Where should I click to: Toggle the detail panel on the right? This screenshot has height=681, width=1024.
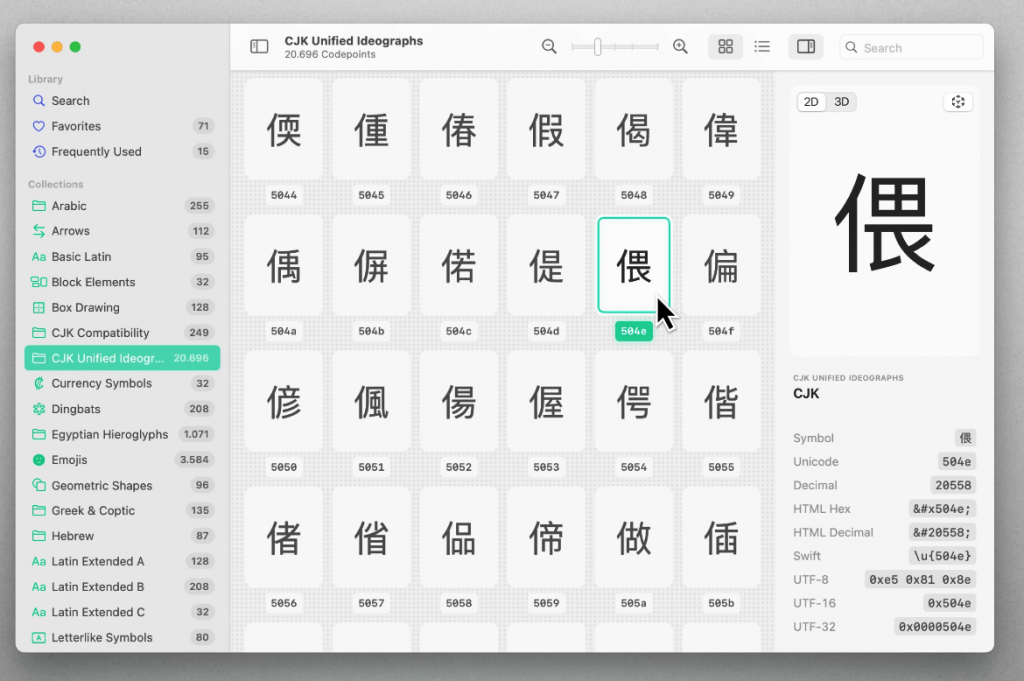pos(806,46)
